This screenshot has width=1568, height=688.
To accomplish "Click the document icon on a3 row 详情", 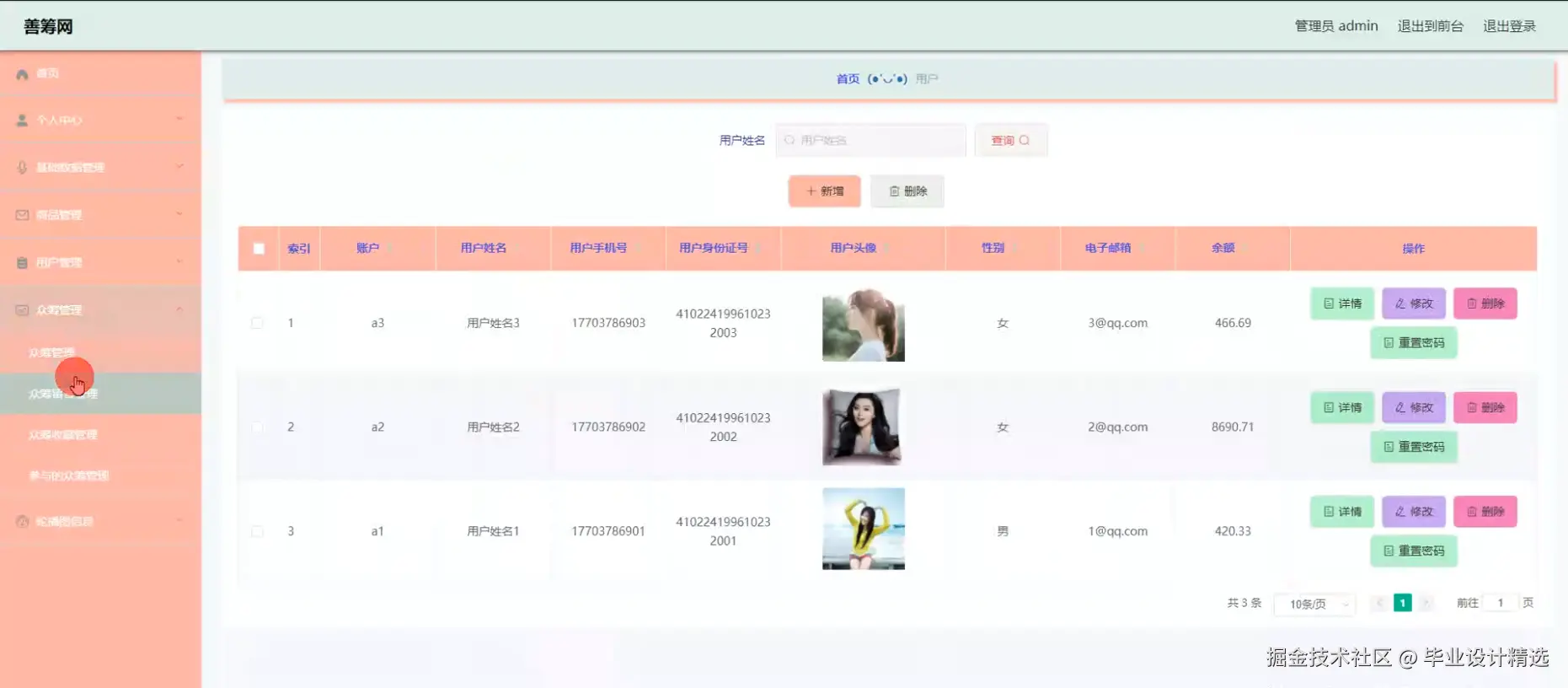I will coord(1329,304).
